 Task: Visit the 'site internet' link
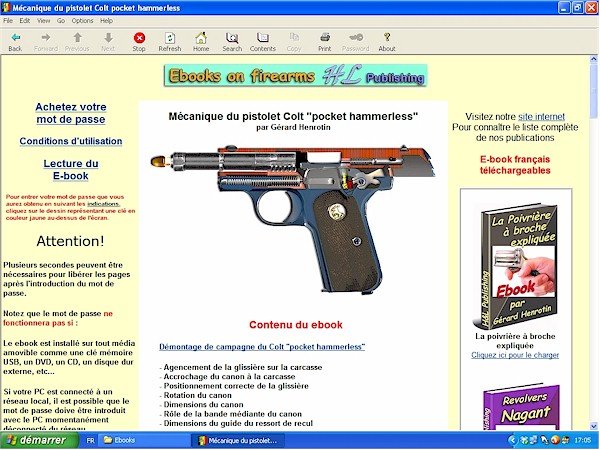pyautogui.click(x=541, y=117)
